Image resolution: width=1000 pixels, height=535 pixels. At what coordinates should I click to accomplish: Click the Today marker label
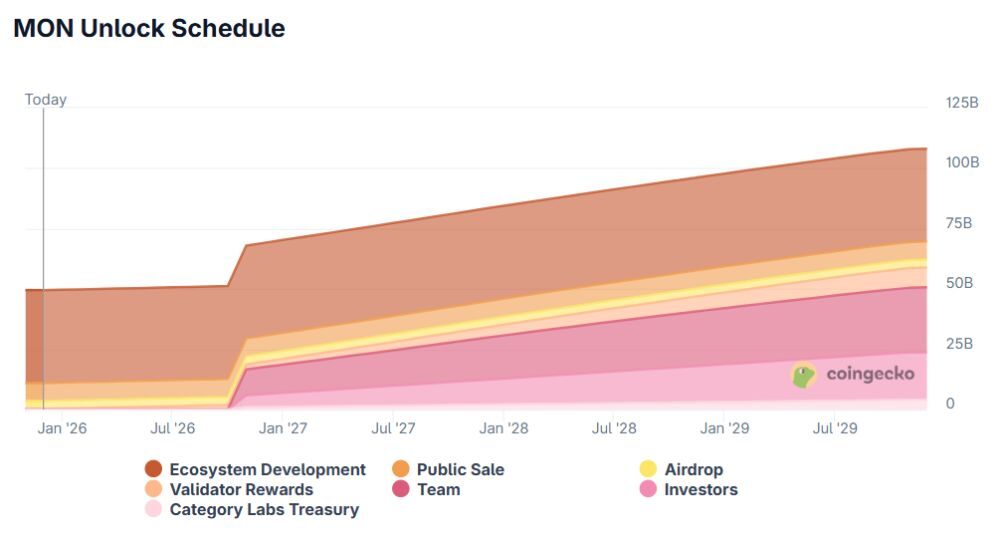[46, 100]
